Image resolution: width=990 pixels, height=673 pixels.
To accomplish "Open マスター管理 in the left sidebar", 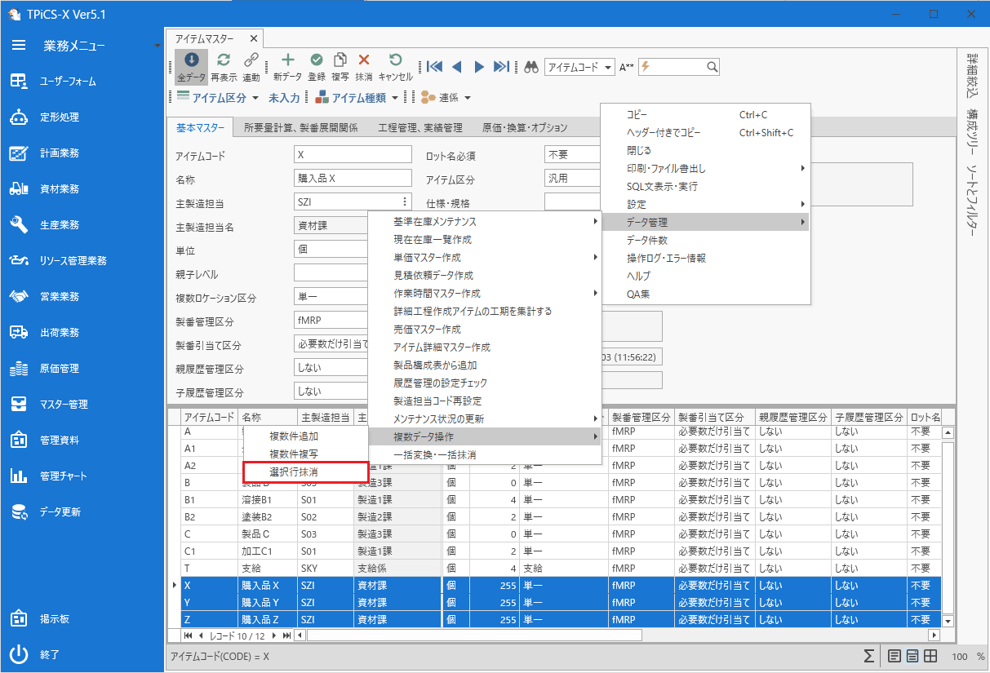I will (63, 405).
